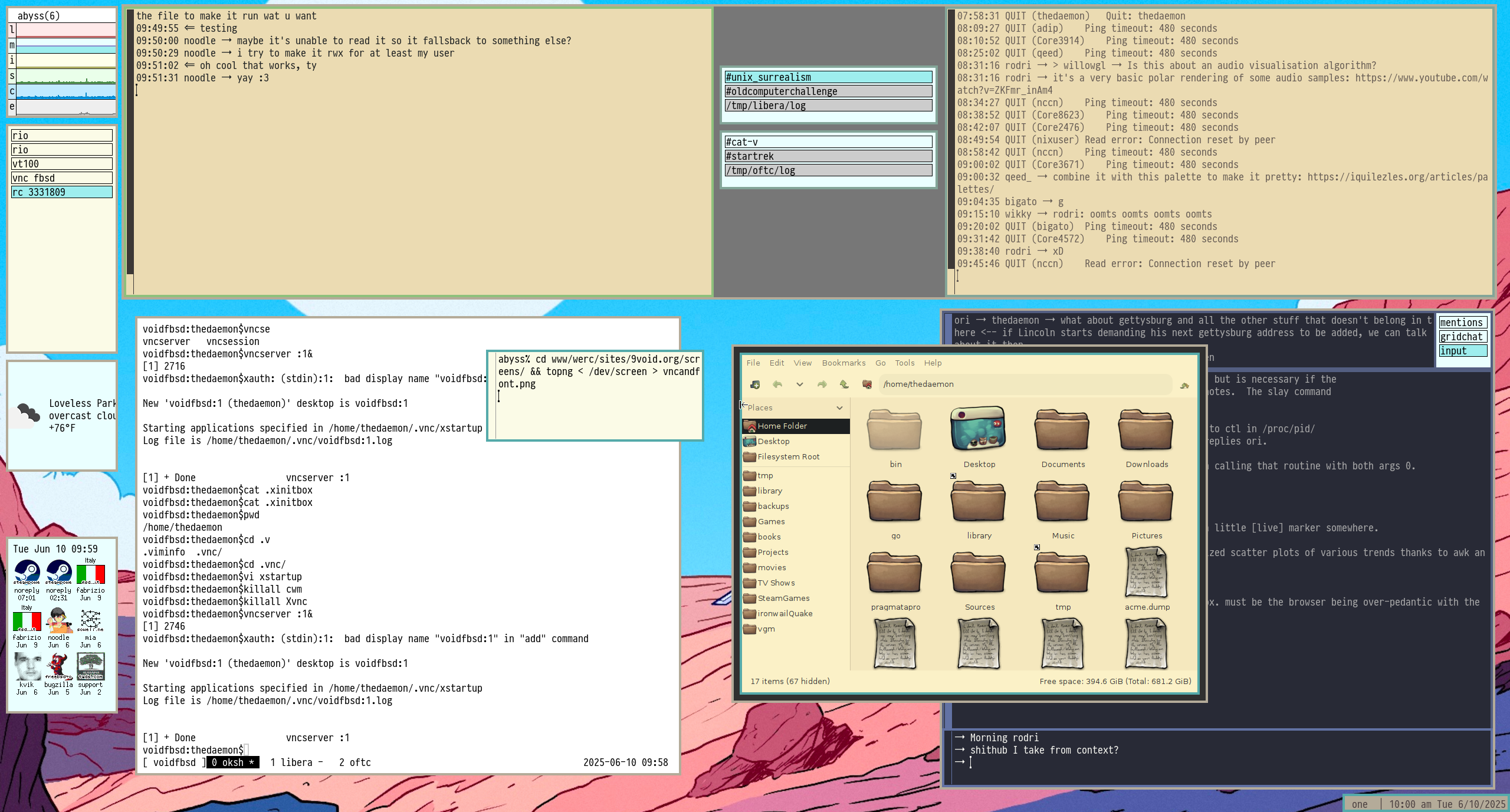Select Filesystem Root in the Places sidebar
This screenshot has height=812, width=1510.
(796, 456)
